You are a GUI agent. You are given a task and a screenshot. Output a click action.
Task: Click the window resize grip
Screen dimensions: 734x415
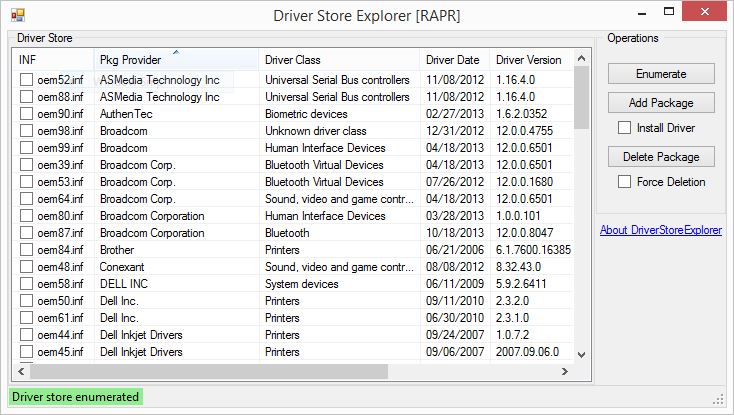click(x=719, y=399)
